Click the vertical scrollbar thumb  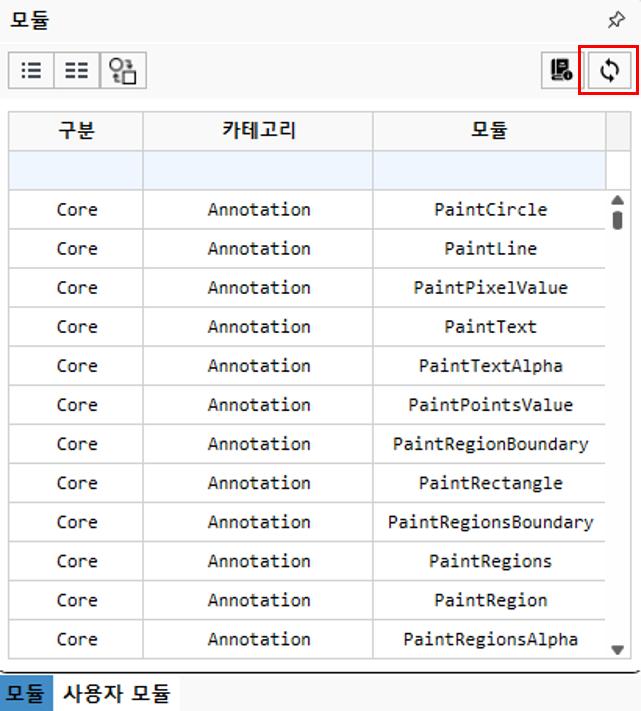[x=617, y=218]
